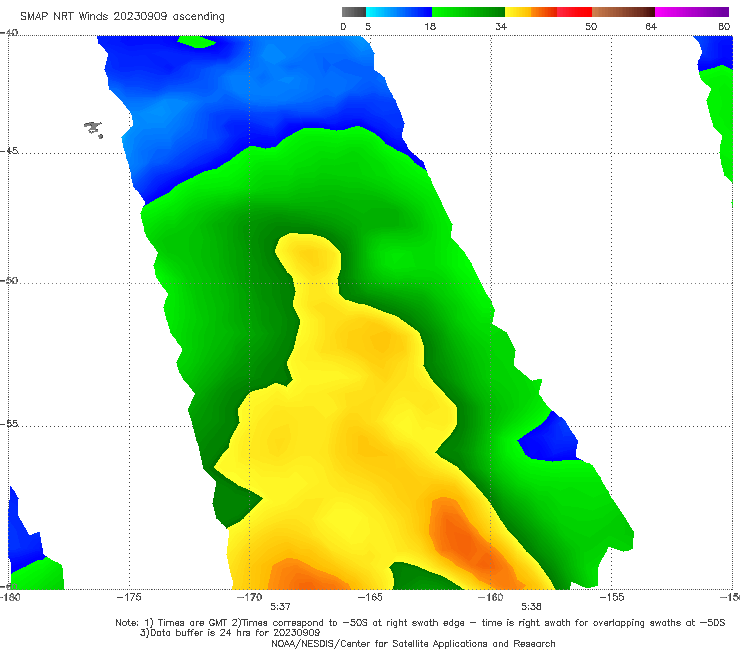The height and width of the screenshot is (650, 740).
Task: Pick the brown 50-64 segment of color bar
Action: point(623,12)
